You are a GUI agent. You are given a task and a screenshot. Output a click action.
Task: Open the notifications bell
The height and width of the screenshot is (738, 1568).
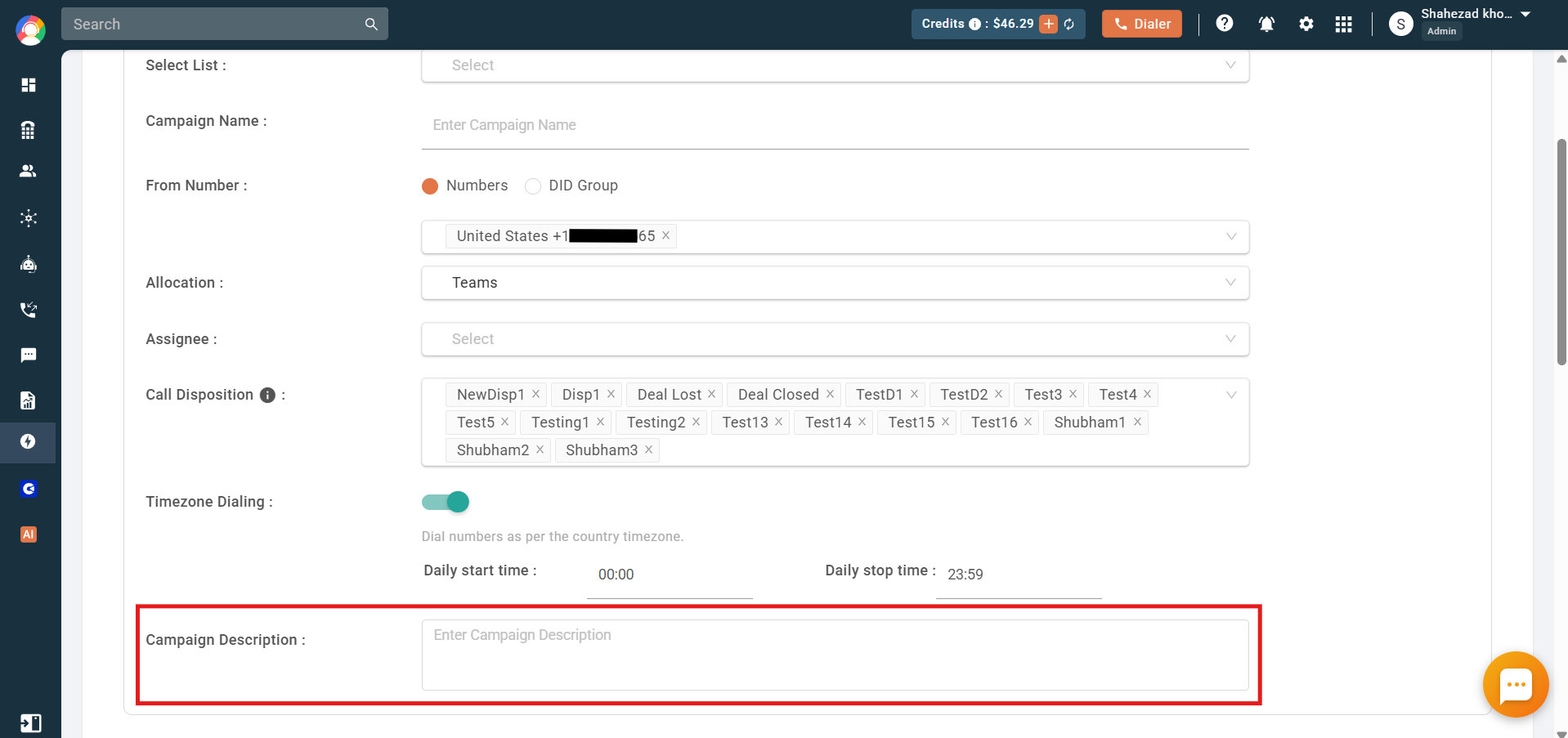[x=1266, y=24]
